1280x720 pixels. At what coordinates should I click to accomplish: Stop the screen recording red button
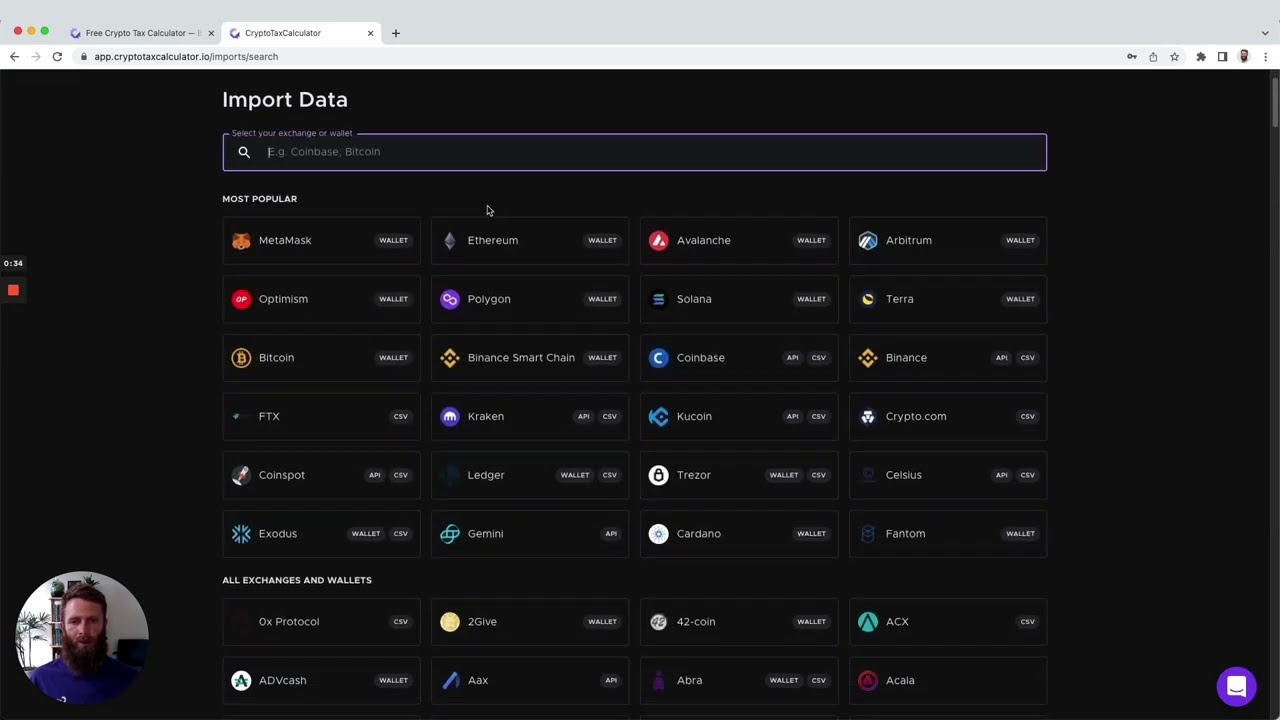tap(13, 290)
